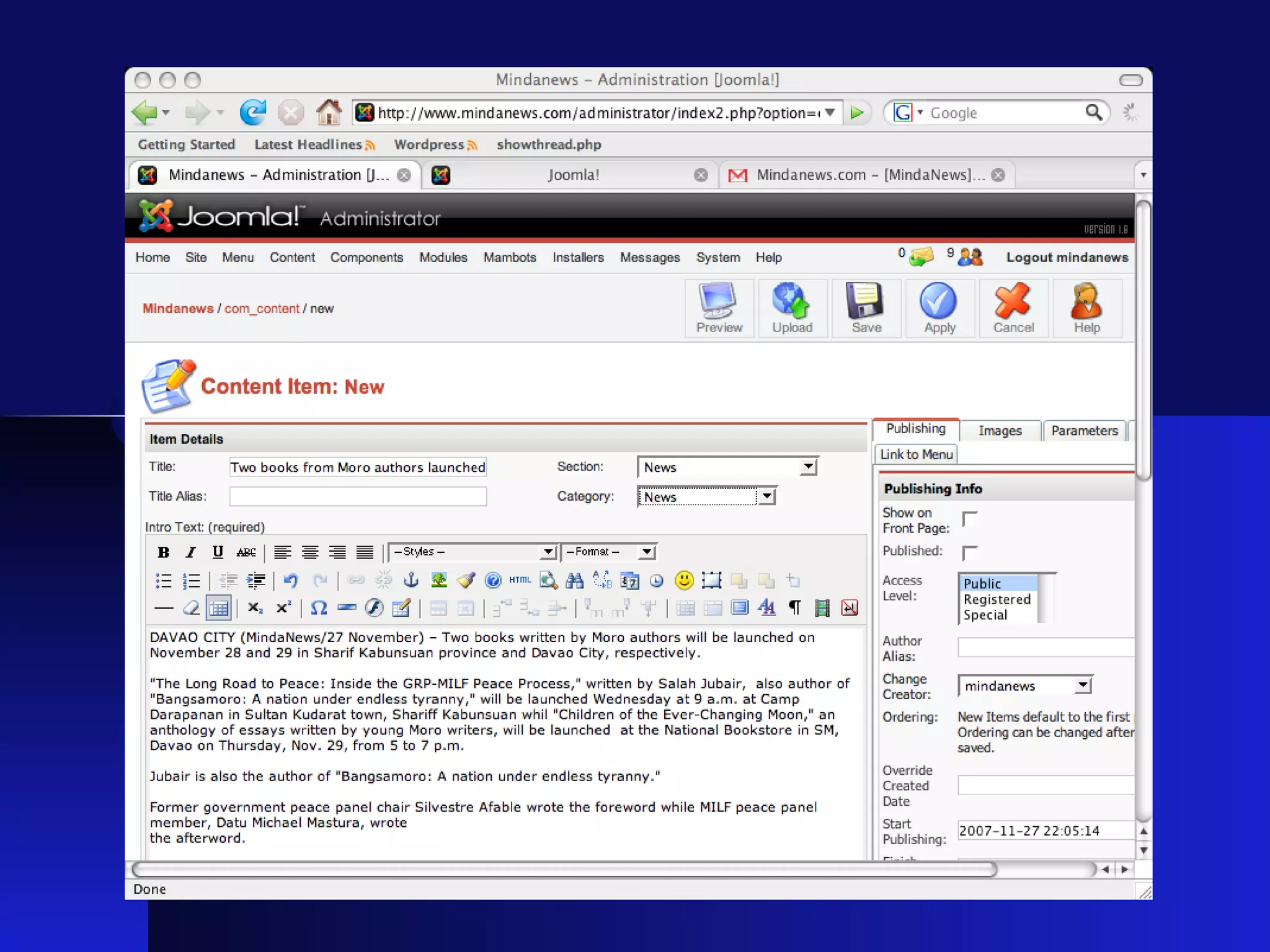Insert a numbered list

[x=191, y=581]
